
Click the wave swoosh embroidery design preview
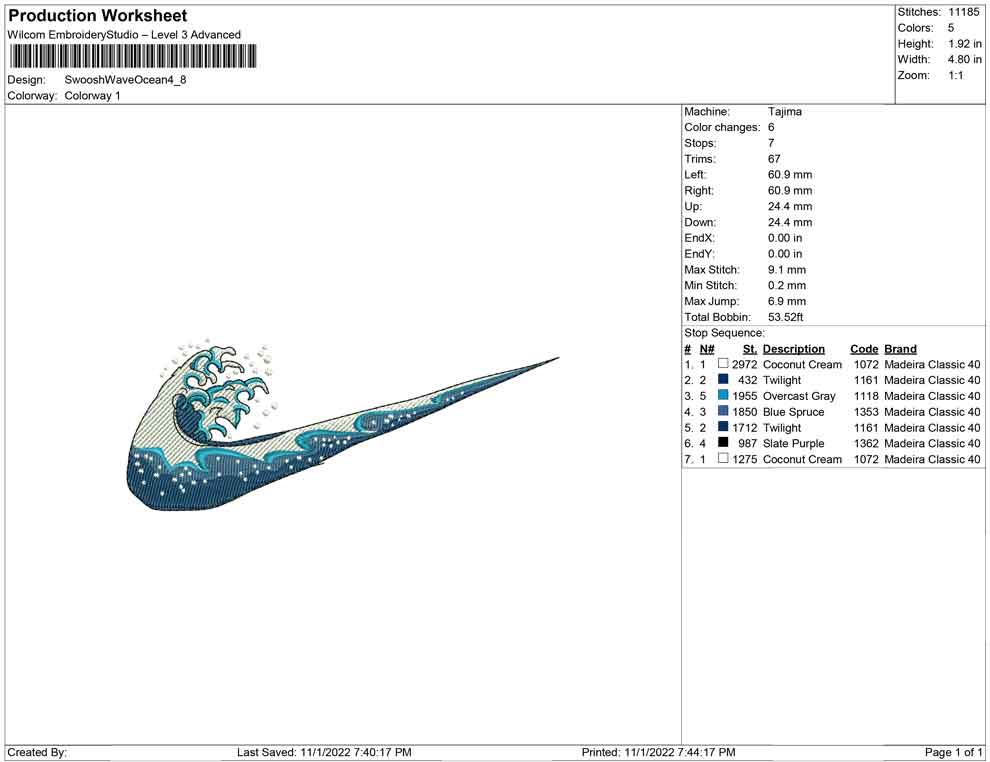coord(342,427)
